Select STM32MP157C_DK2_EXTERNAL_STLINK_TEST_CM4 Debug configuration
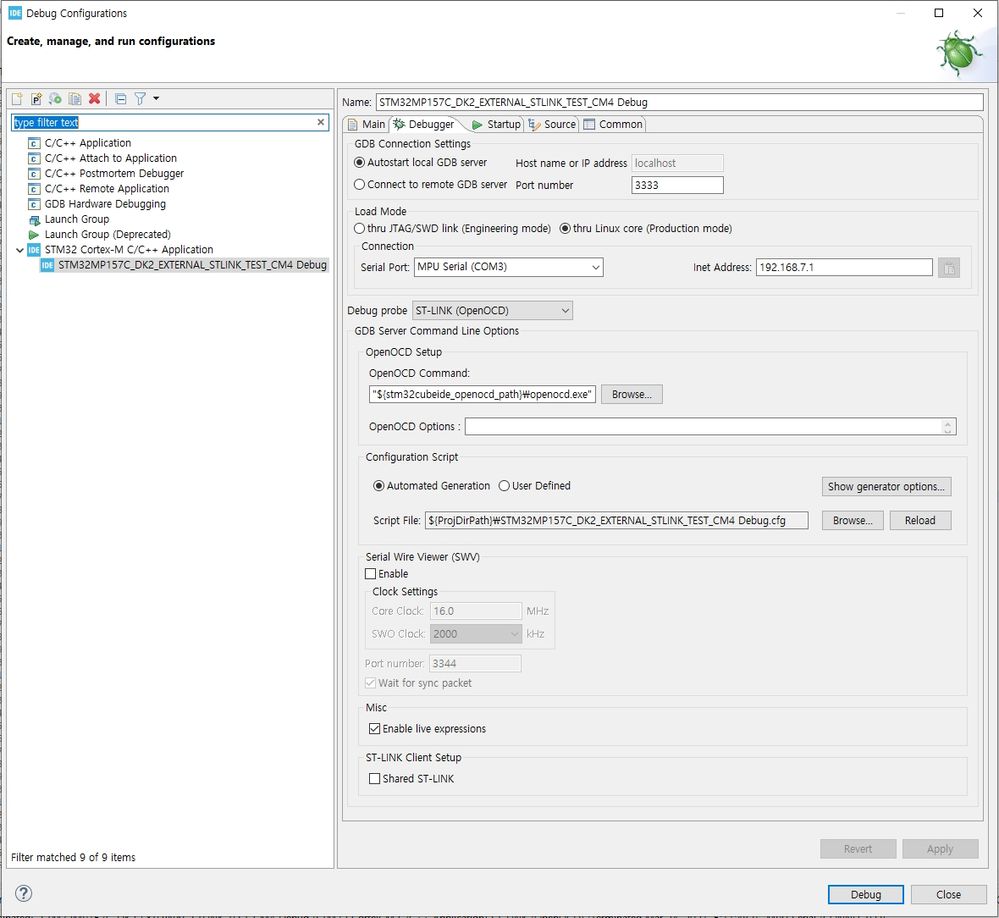Screen dimensions: 999x918 point(192,265)
